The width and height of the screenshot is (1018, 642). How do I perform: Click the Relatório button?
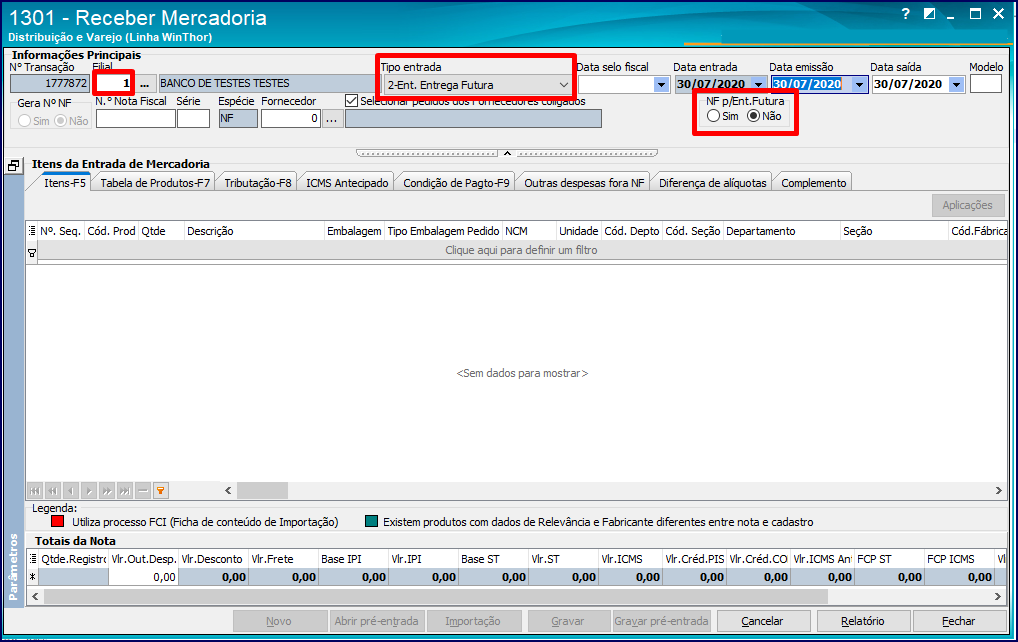pyautogui.click(x=863, y=621)
